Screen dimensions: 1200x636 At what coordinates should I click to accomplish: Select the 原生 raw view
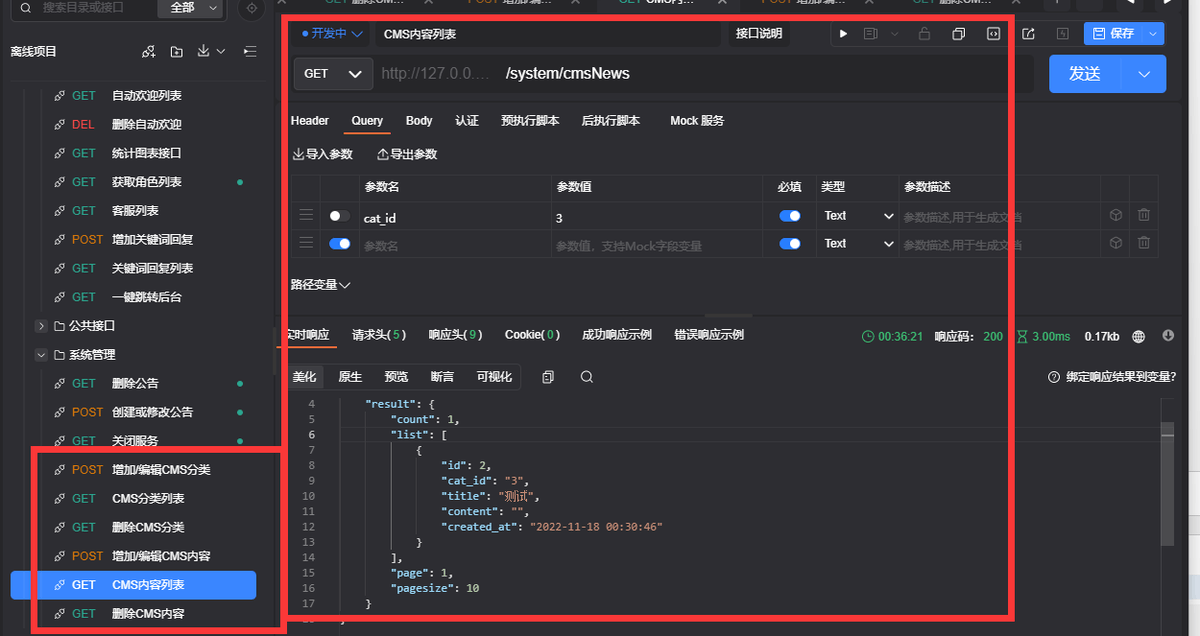tap(350, 377)
